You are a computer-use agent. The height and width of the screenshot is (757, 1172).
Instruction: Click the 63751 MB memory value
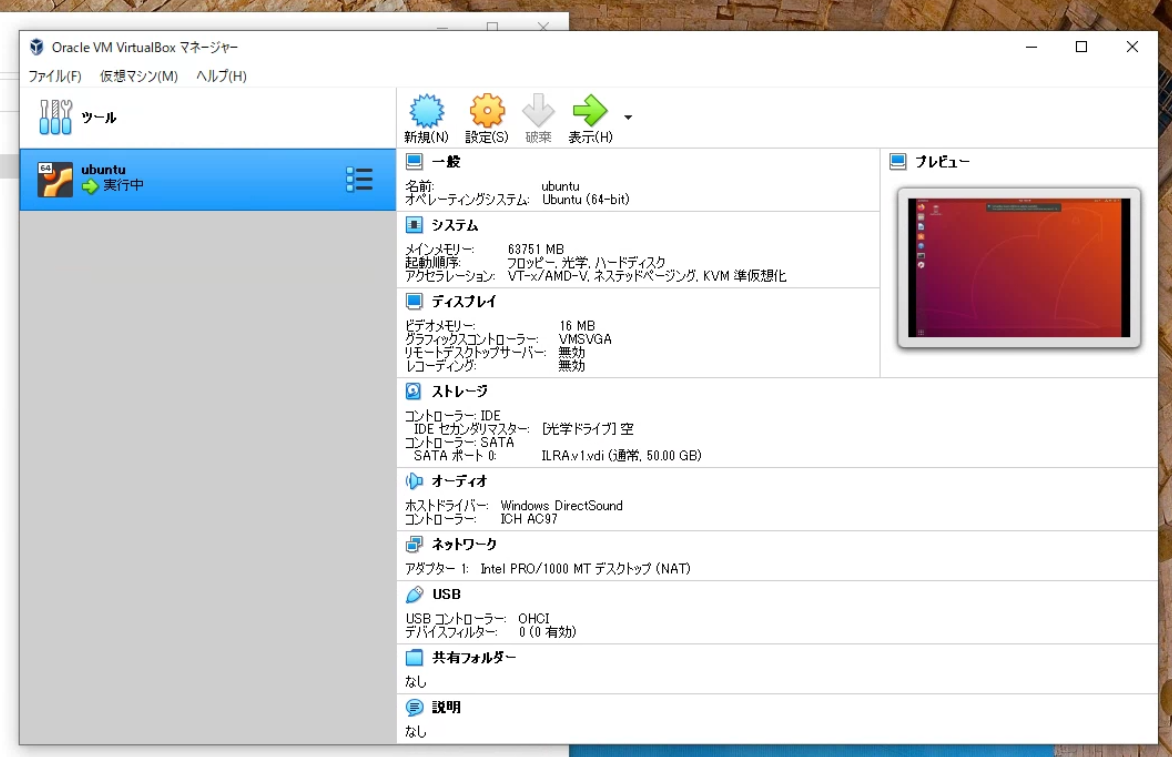click(x=536, y=249)
